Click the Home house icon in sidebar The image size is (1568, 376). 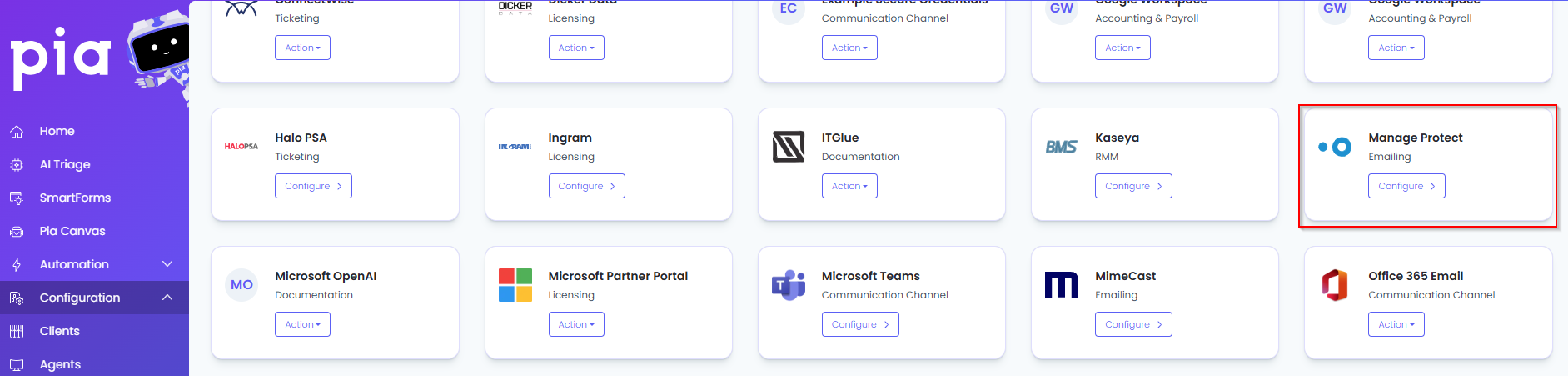tap(17, 131)
